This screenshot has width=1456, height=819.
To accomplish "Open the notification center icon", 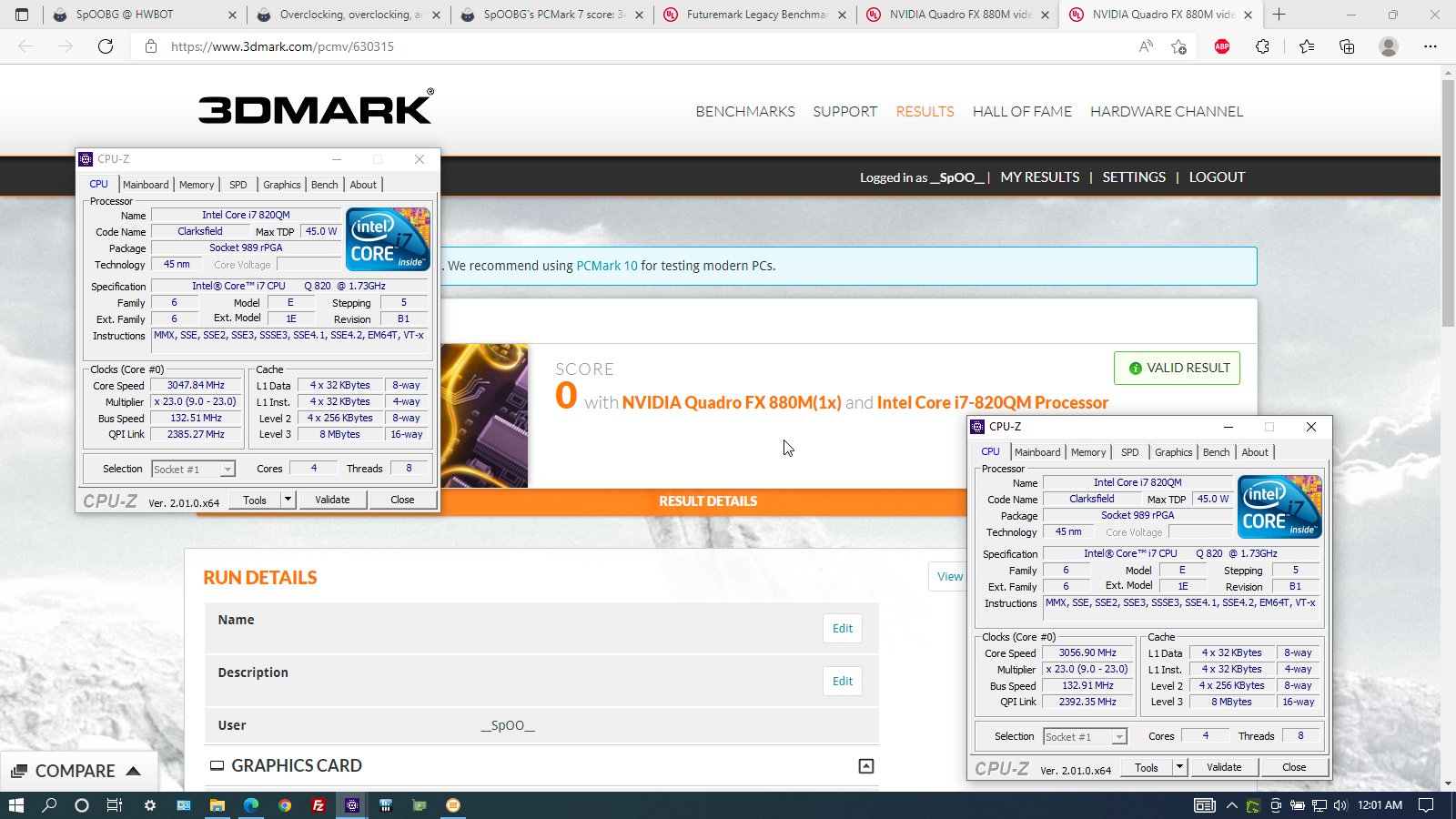I will (1426, 805).
